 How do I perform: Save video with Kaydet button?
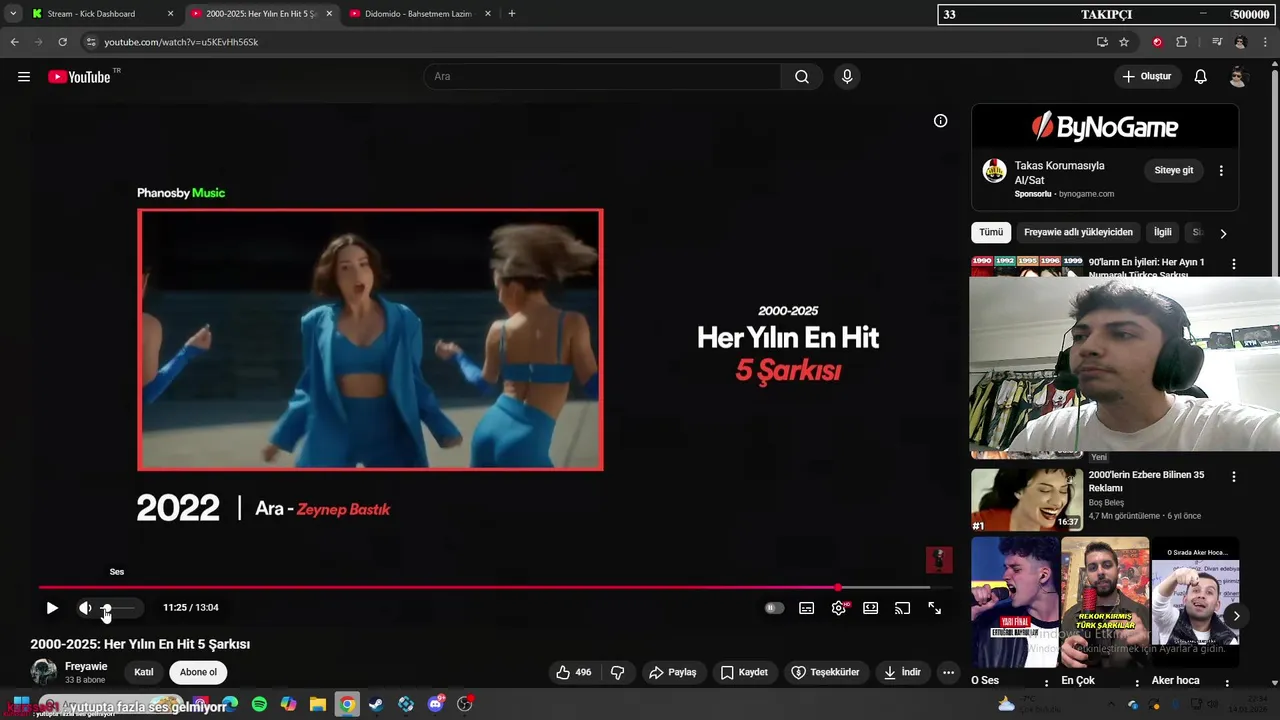tap(744, 673)
